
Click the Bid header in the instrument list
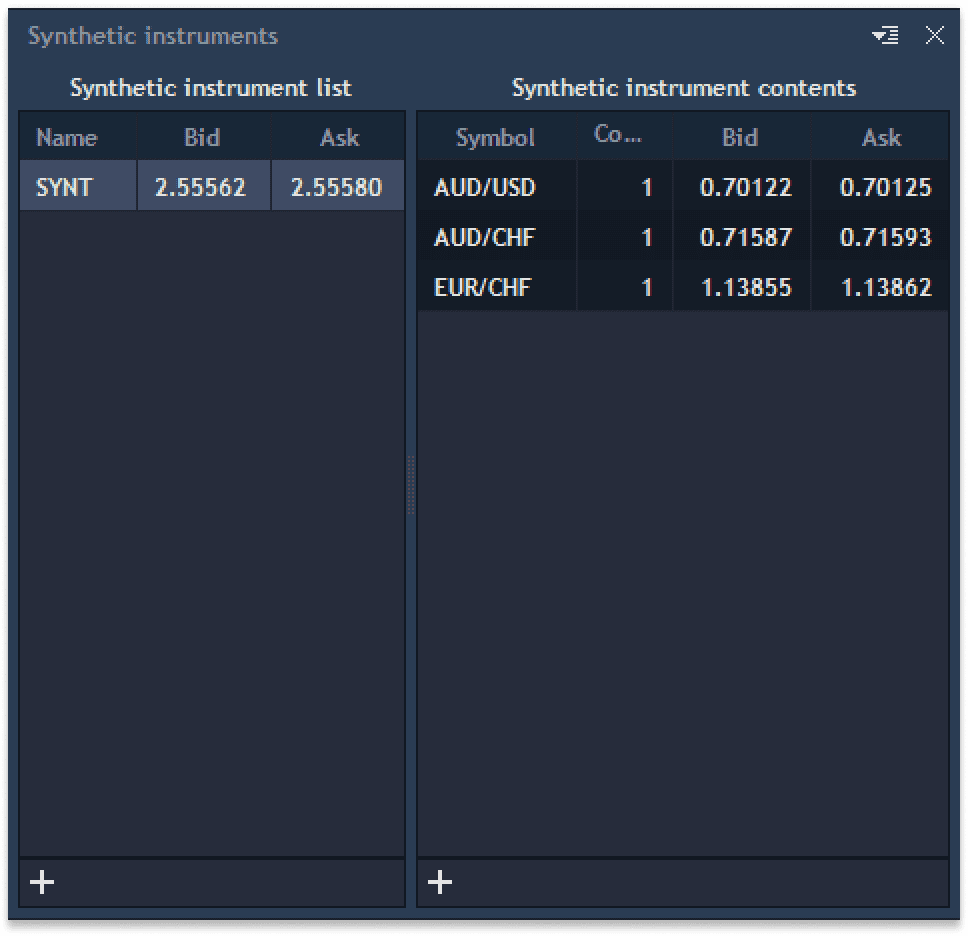(x=203, y=137)
